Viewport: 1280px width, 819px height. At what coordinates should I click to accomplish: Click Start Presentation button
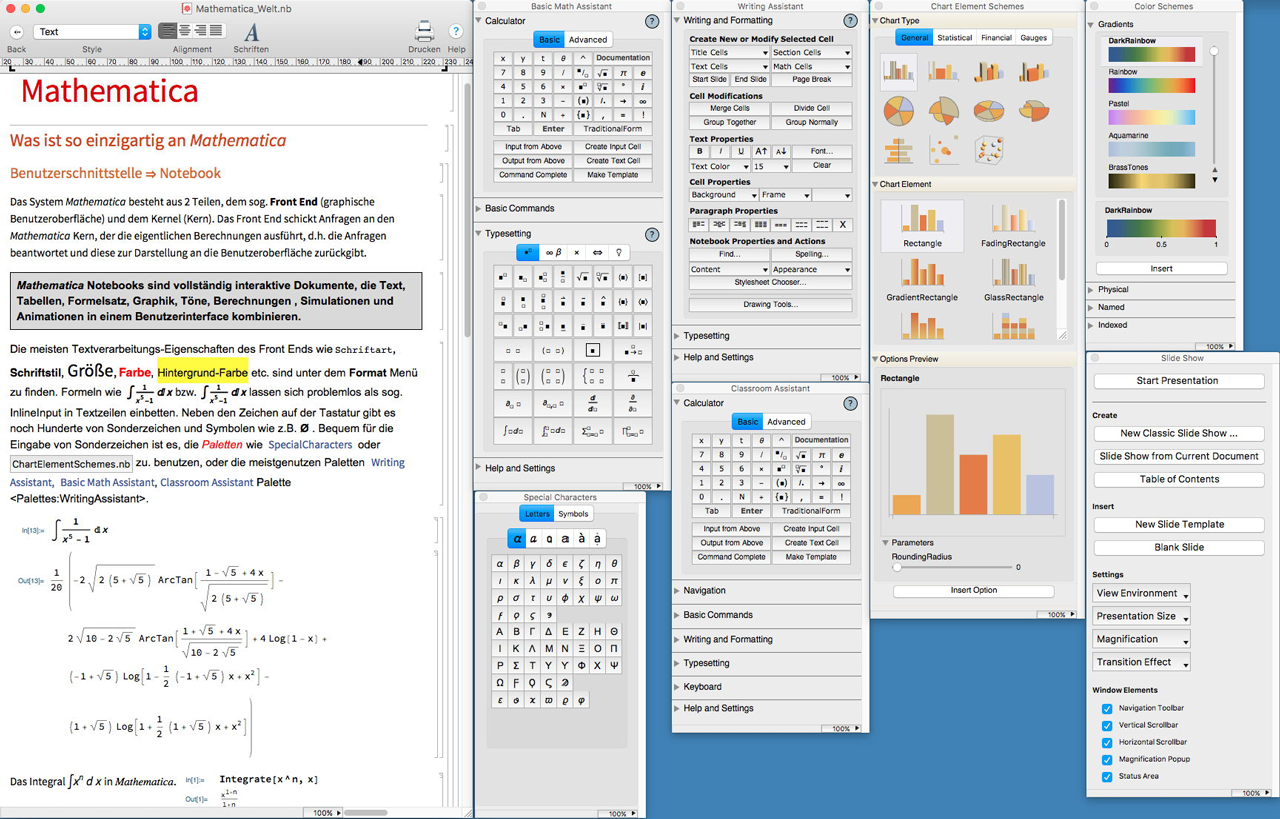(1178, 381)
